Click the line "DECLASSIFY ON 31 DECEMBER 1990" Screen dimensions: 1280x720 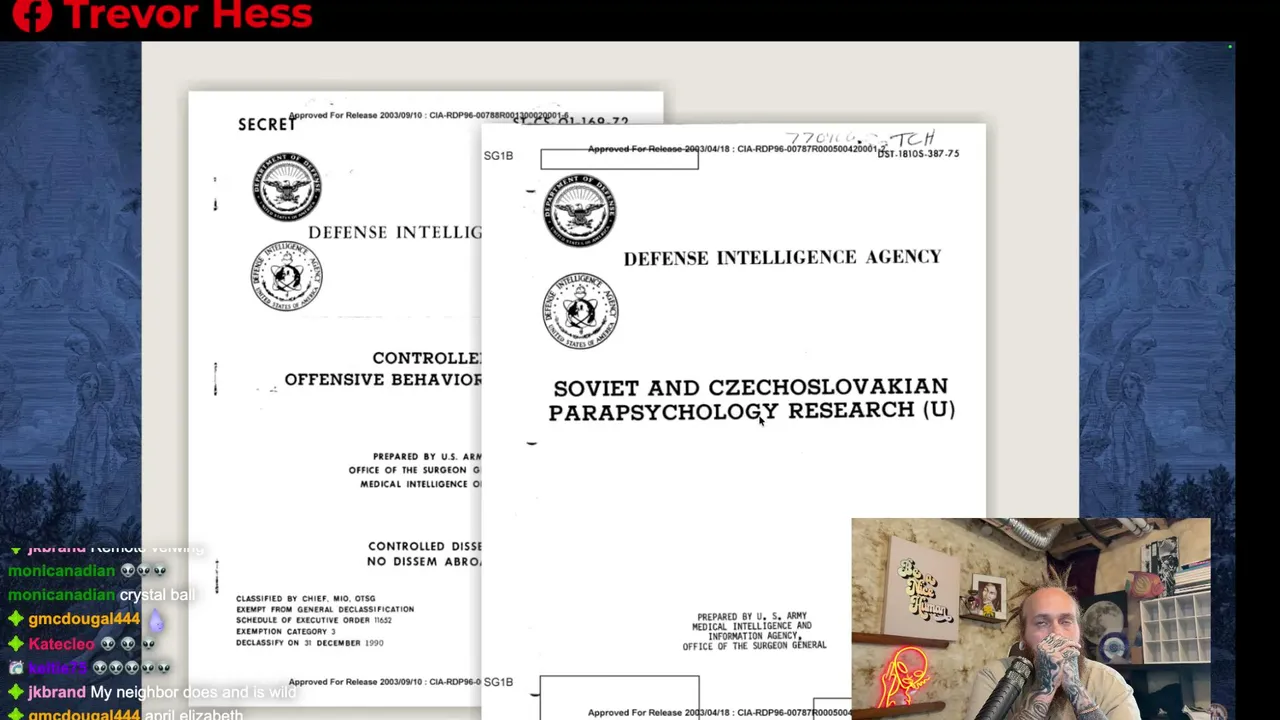309,643
